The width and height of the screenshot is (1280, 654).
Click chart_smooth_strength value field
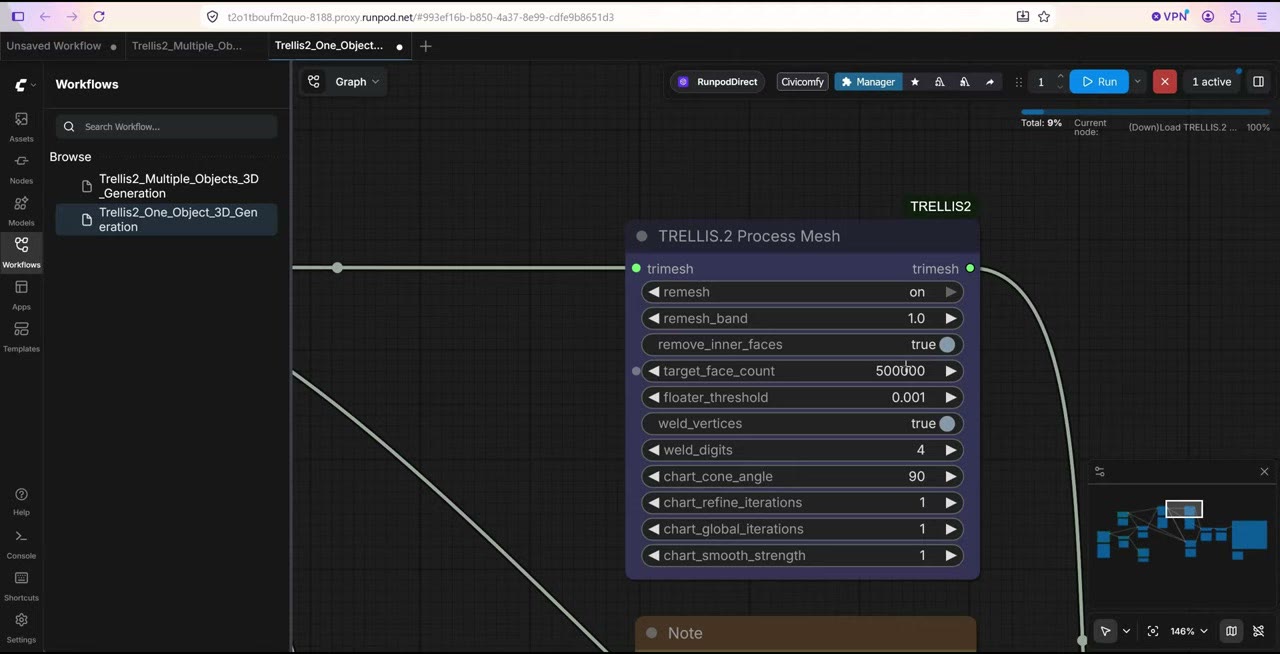(x=802, y=556)
